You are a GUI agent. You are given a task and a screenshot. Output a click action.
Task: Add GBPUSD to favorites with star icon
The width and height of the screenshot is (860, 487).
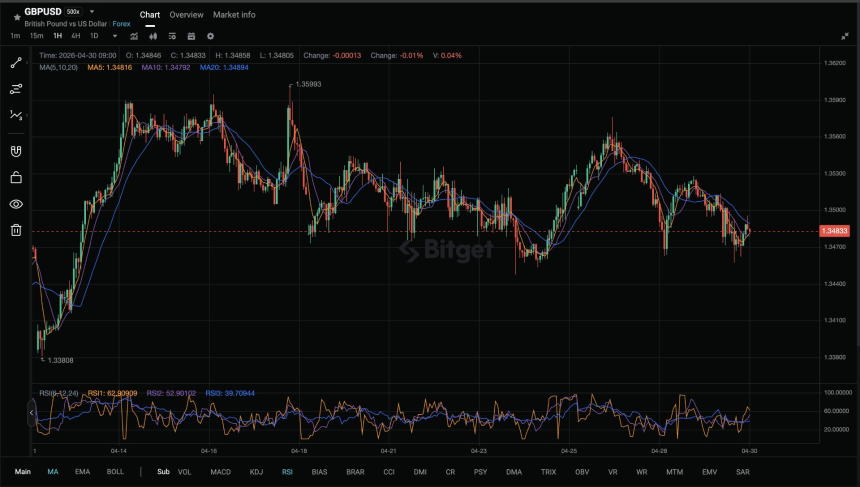pos(16,17)
